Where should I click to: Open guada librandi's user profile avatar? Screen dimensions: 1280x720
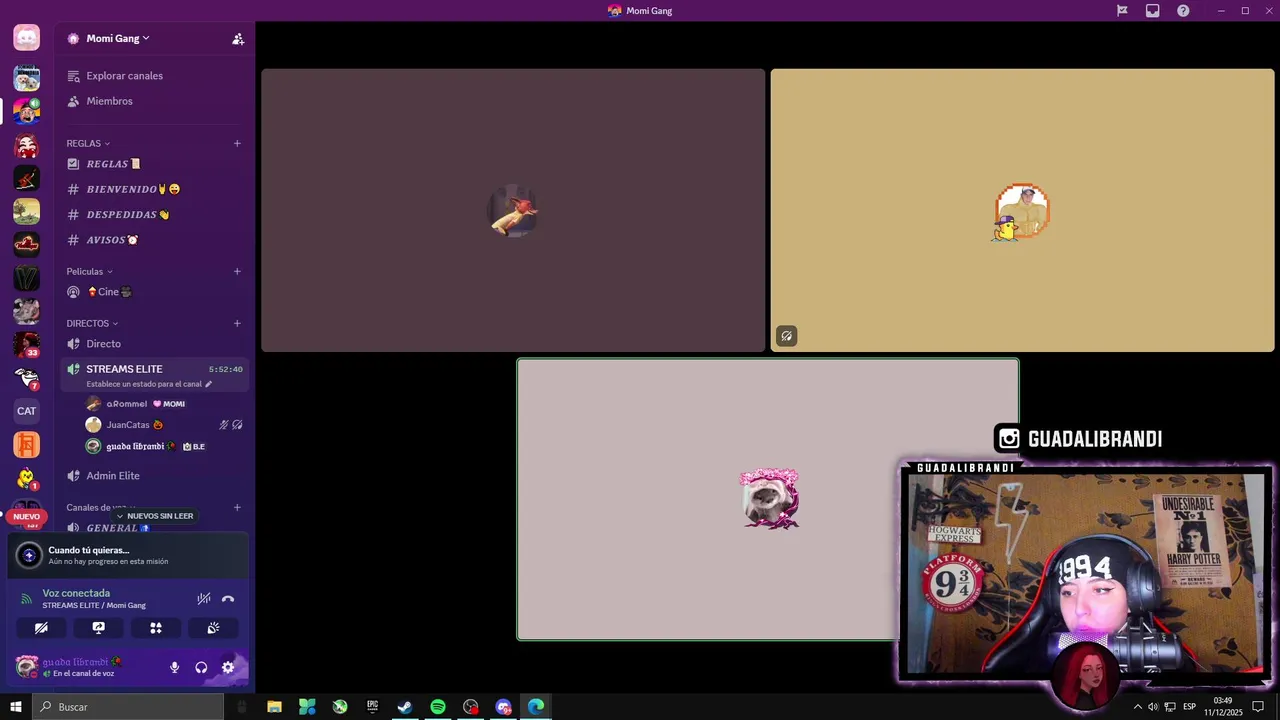coord(27,667)
